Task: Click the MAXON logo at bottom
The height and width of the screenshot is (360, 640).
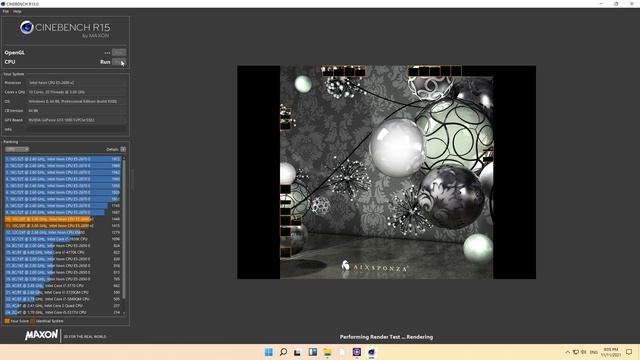Action: point(41,335)
